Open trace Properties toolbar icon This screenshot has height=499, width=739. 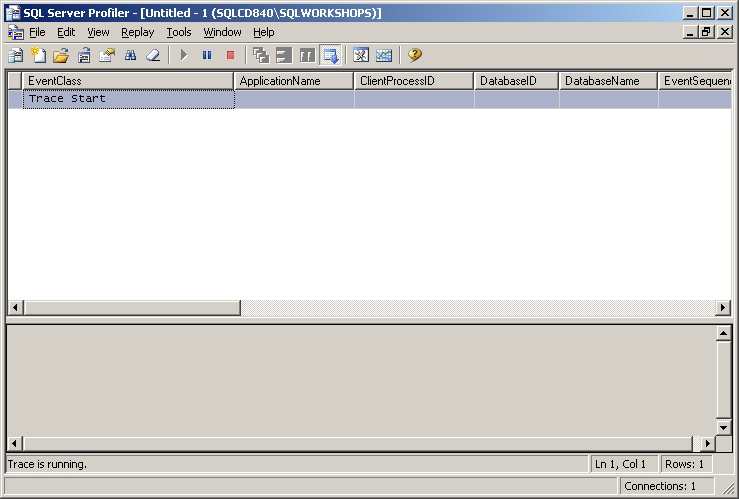tap(107, 56)
